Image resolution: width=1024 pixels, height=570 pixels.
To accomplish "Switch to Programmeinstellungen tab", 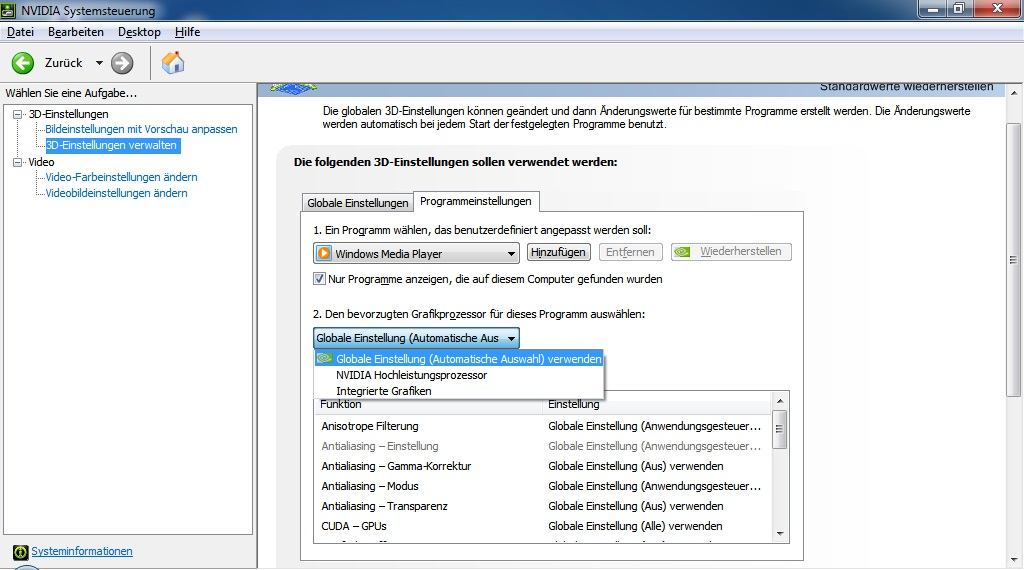I will pos(475,201).
